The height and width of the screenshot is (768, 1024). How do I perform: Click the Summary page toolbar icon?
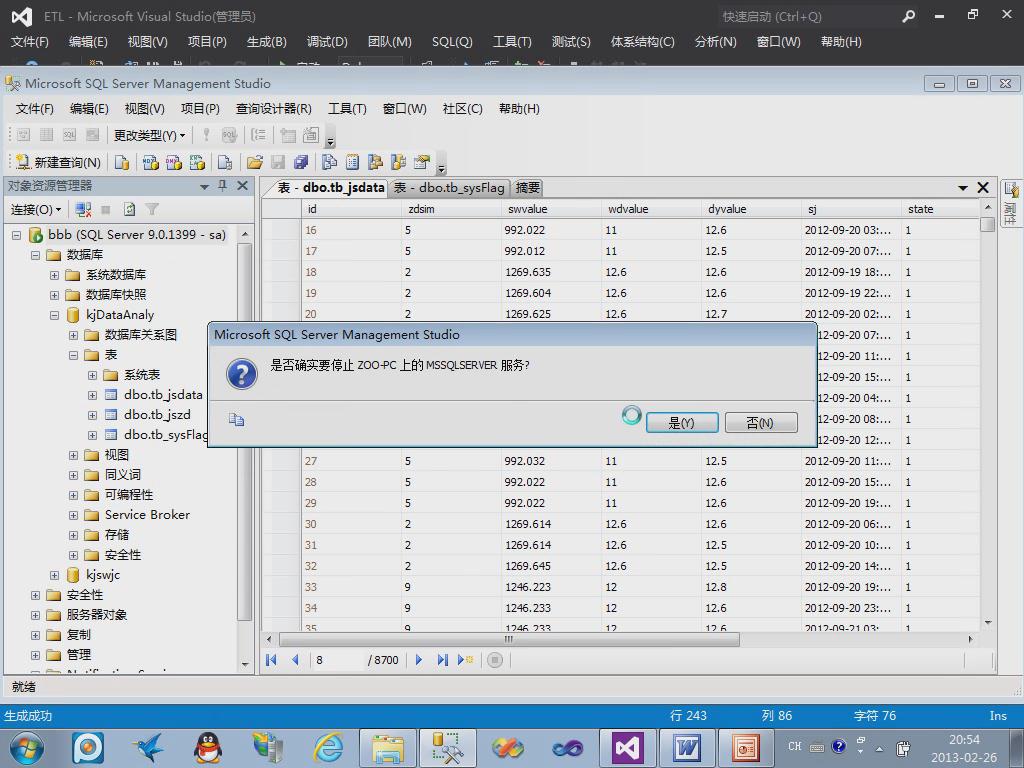(353, 162)
